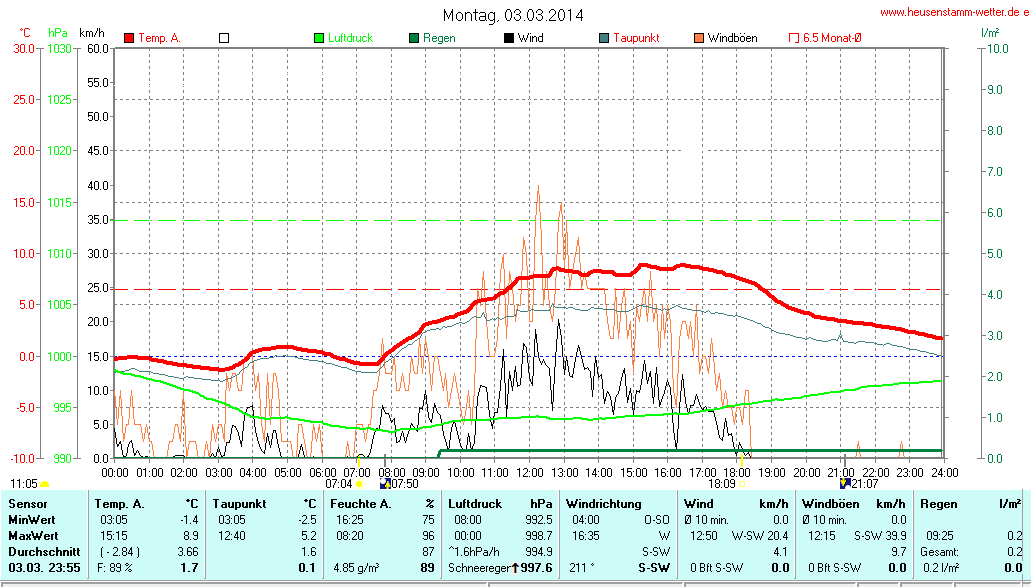Click the Luftdruck legend label
This screenshot has height=587, width=1034.
tap(351, 38)
